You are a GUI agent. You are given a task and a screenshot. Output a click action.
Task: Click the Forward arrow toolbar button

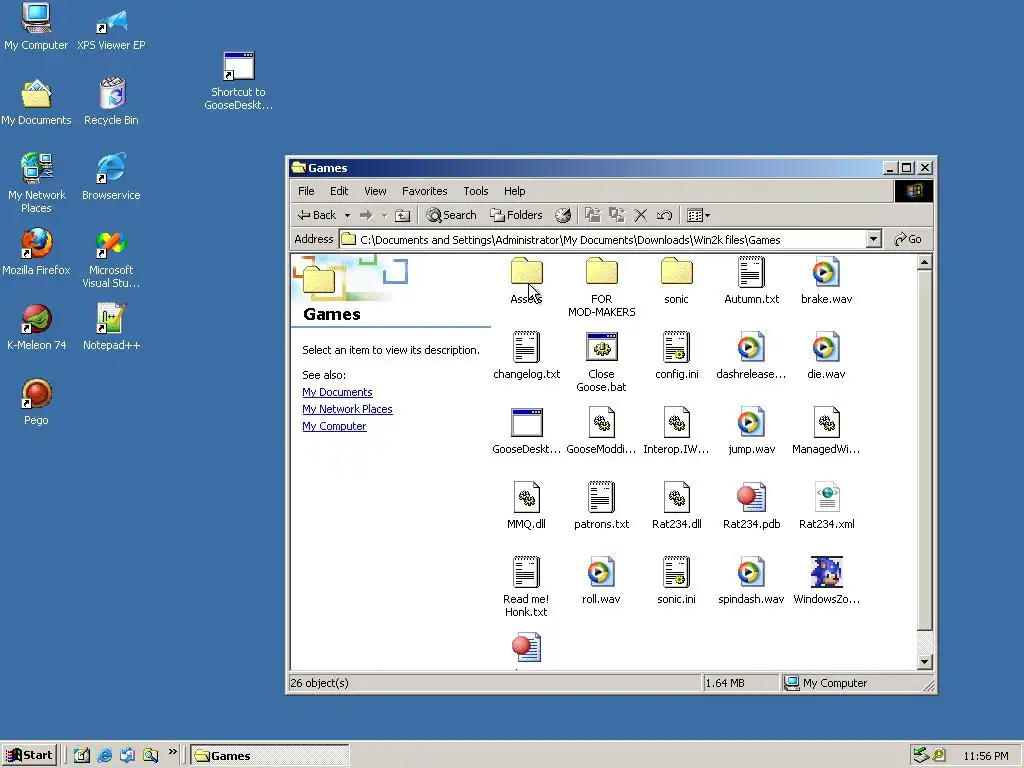coord(366,215)
